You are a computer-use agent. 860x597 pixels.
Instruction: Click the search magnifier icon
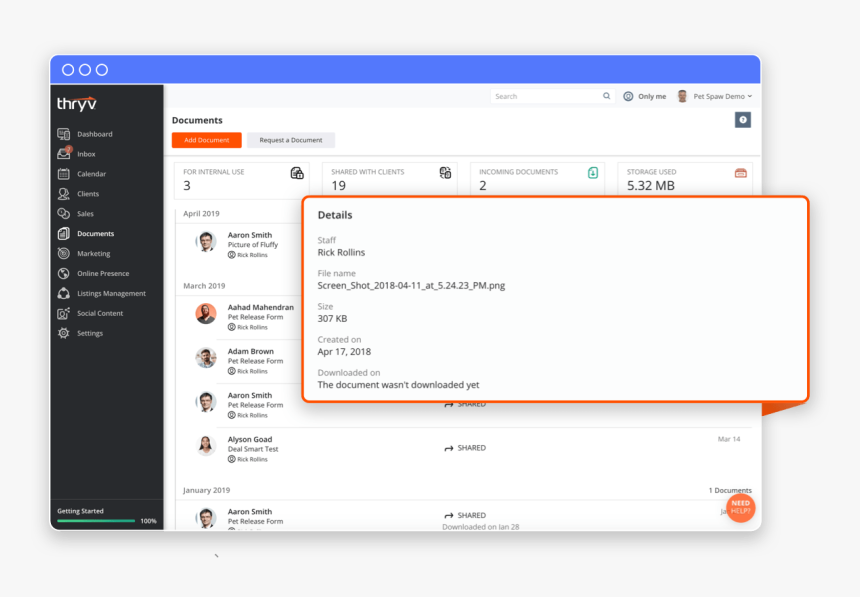pyautogui.click(x=607, y=96)
